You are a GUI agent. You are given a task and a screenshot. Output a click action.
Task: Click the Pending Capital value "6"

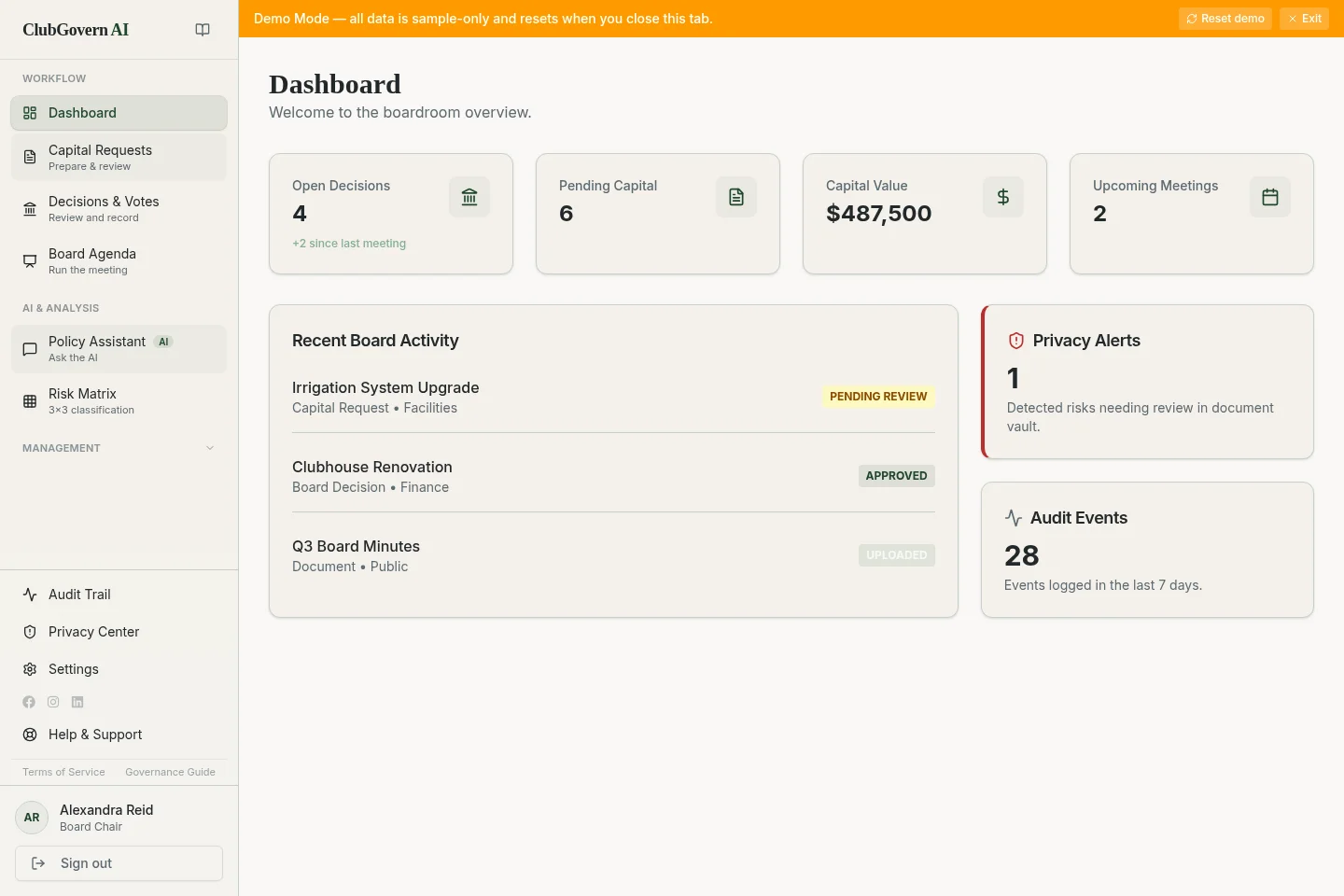(x=566, y=214)
